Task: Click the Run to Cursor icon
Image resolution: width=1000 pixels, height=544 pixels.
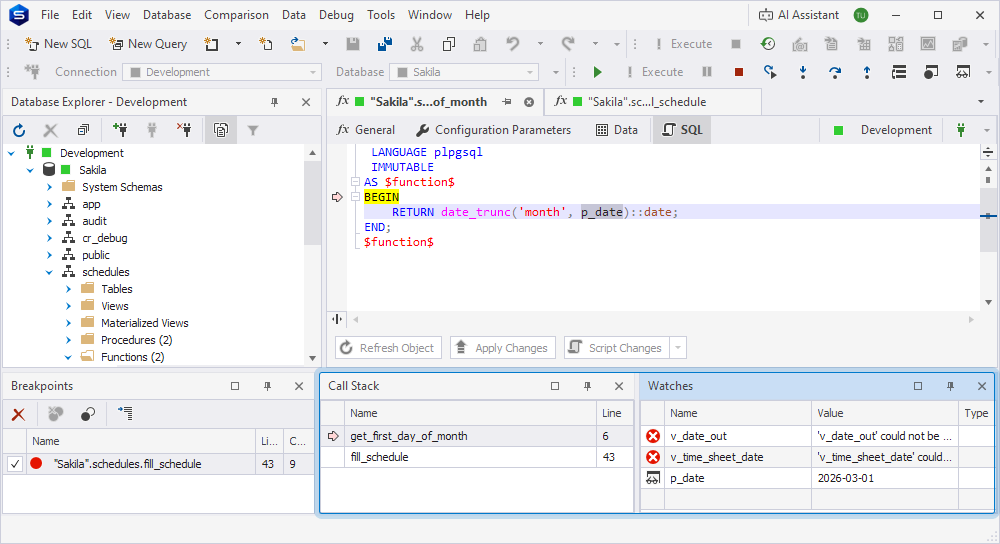Action: [x=770, y=72]
